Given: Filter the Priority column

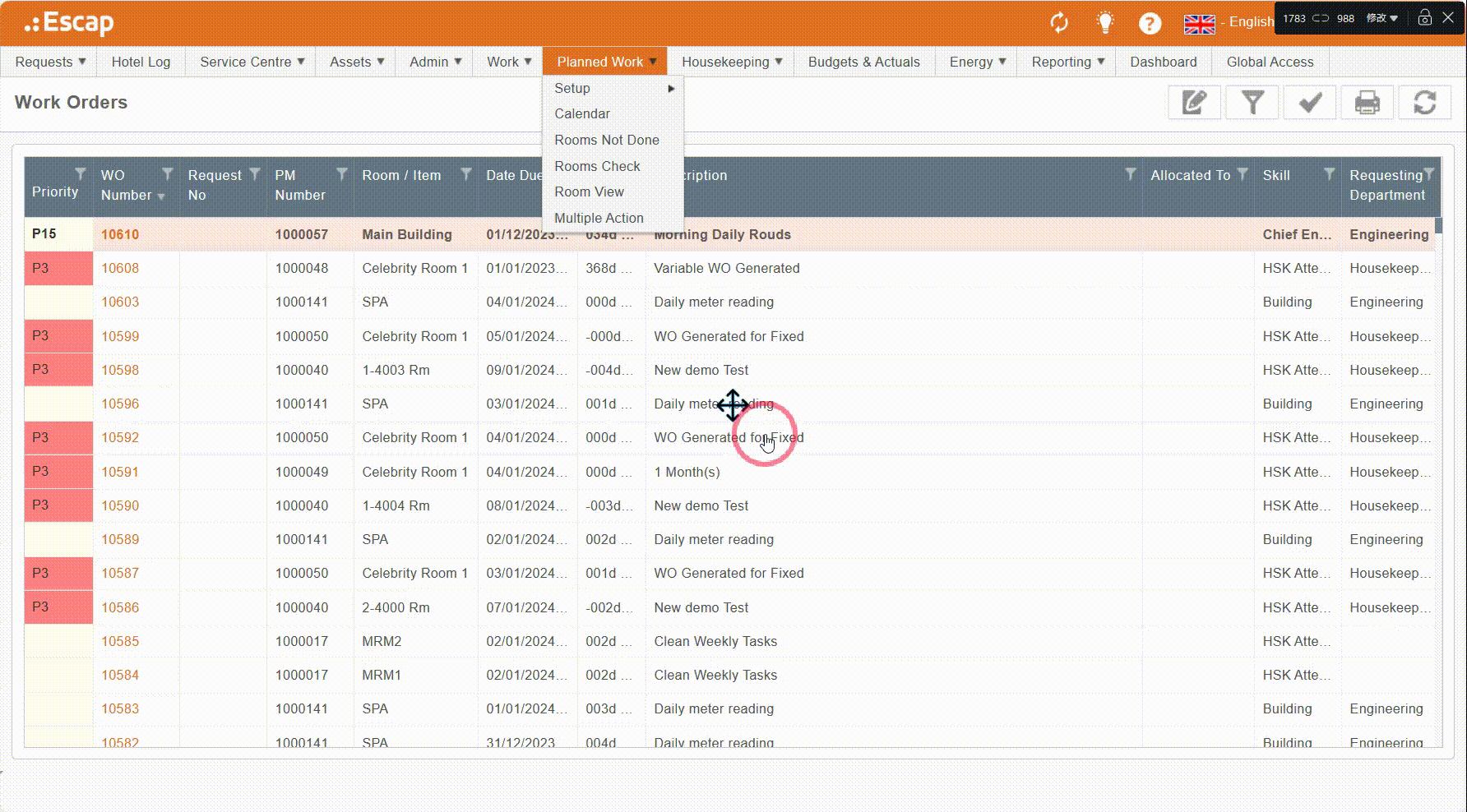Looking at the screenshot, I should click(81, 173).
